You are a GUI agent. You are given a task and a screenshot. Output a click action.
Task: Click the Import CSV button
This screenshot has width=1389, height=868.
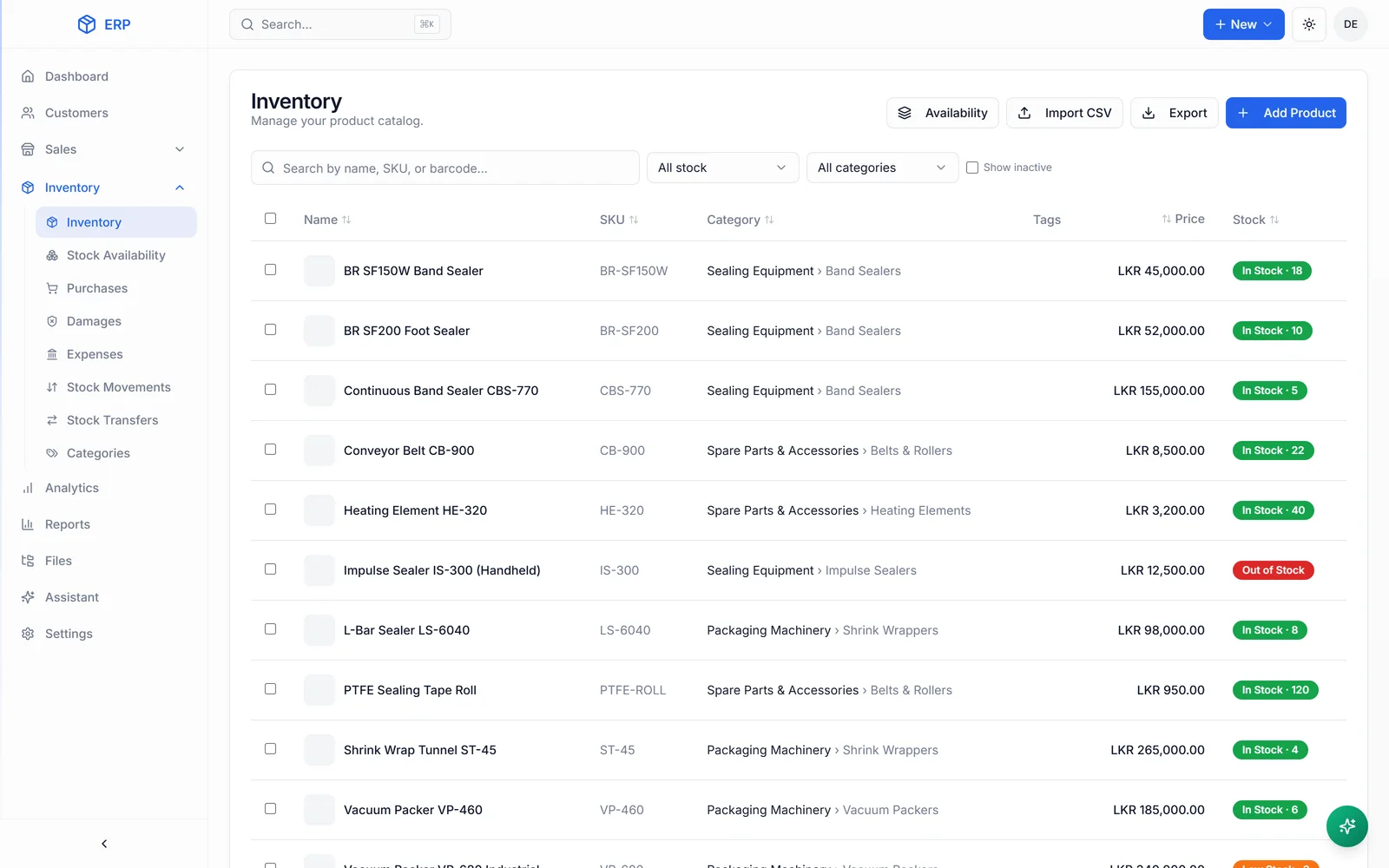pyautogui.click(x=1064, y=113)
